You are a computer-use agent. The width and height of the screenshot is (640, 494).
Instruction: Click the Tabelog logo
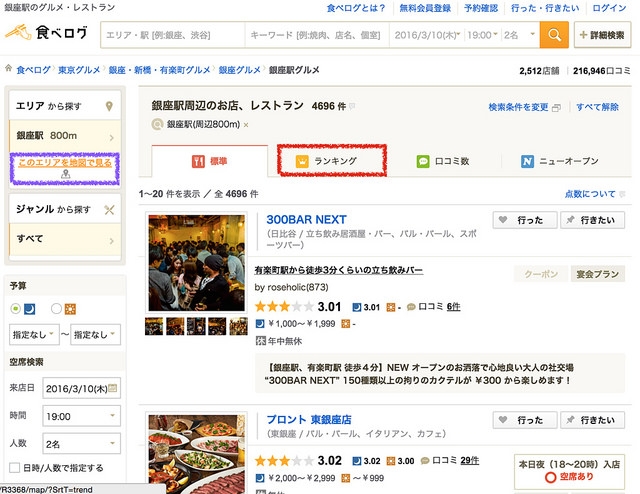point(46,32)
